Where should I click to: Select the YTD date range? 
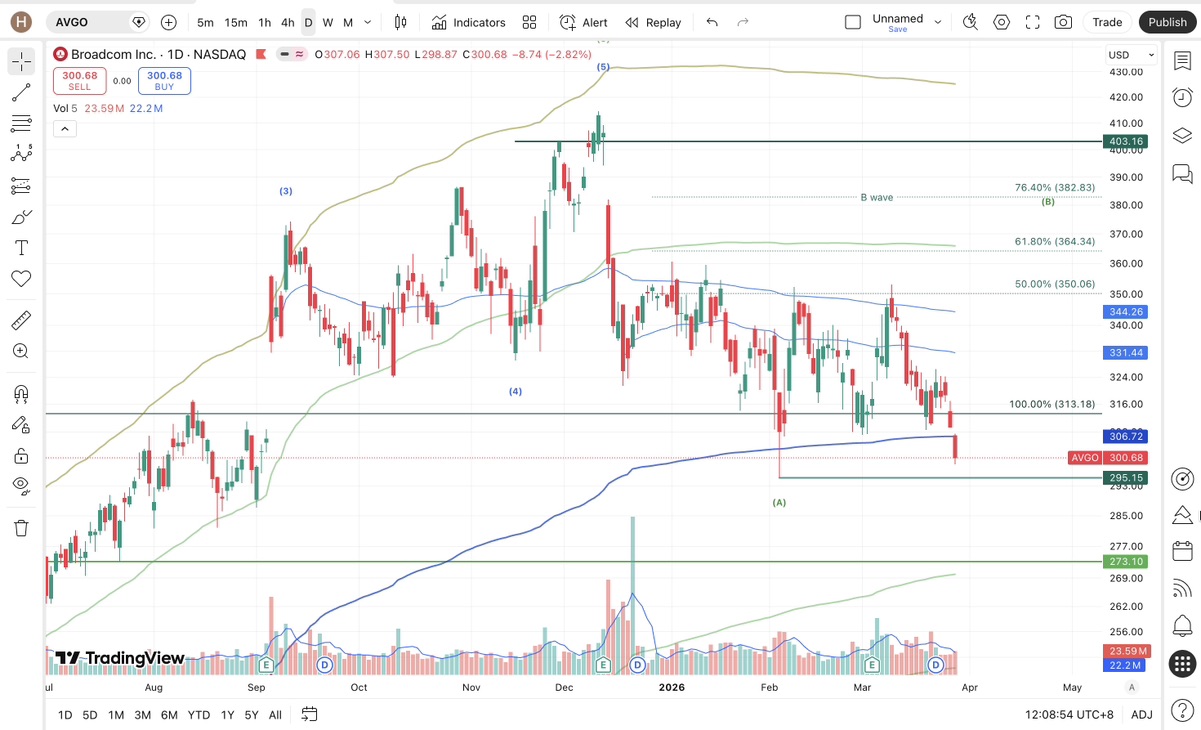tap(199, 714)
